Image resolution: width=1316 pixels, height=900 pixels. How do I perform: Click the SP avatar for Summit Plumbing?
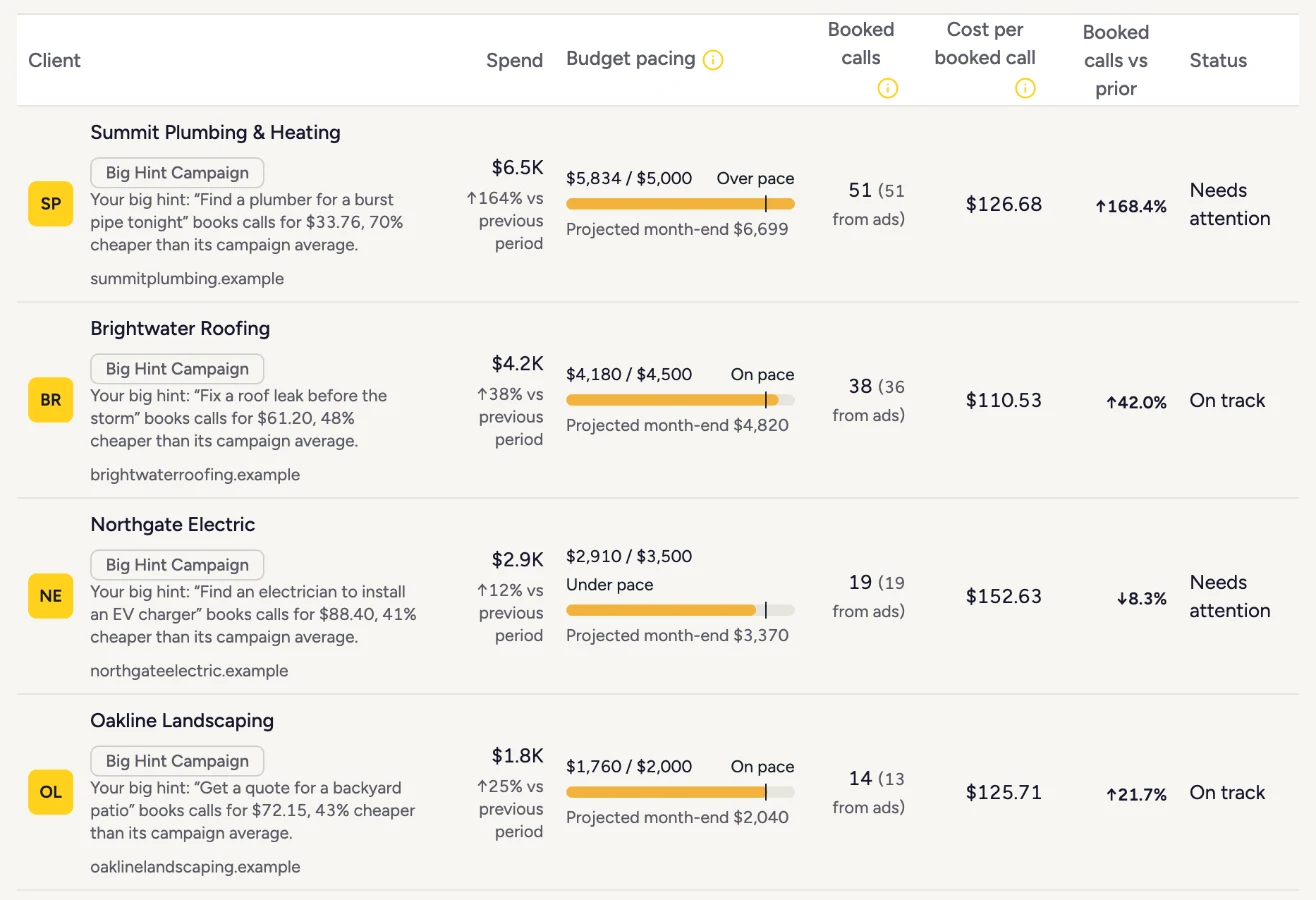51,204
